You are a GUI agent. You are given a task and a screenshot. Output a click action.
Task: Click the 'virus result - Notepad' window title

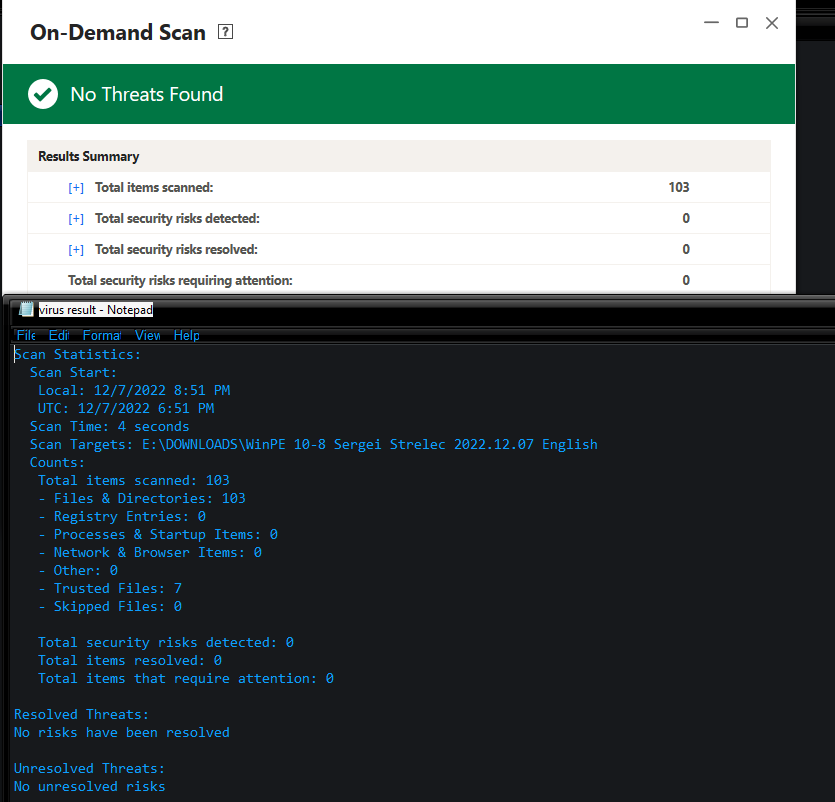click(x=96, y=309)
